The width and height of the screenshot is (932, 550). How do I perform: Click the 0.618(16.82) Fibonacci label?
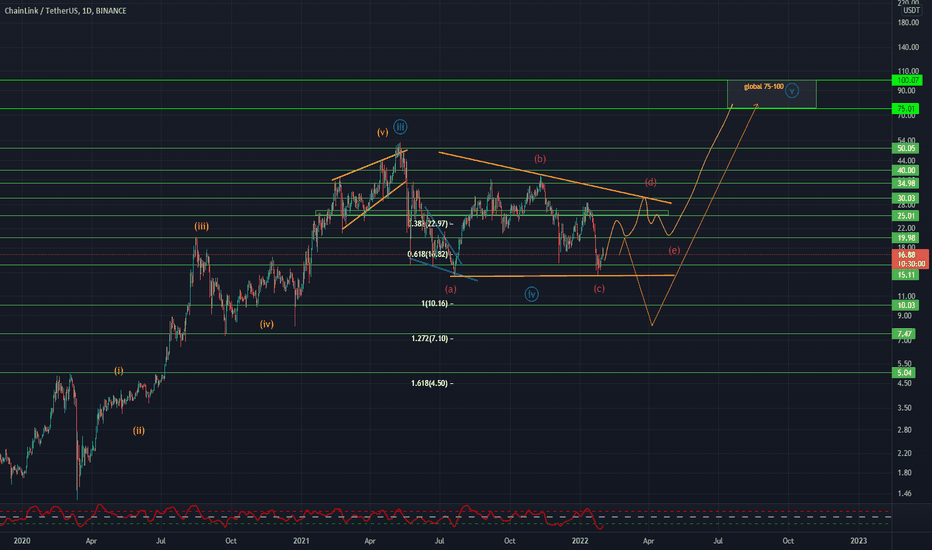[428, 254]
